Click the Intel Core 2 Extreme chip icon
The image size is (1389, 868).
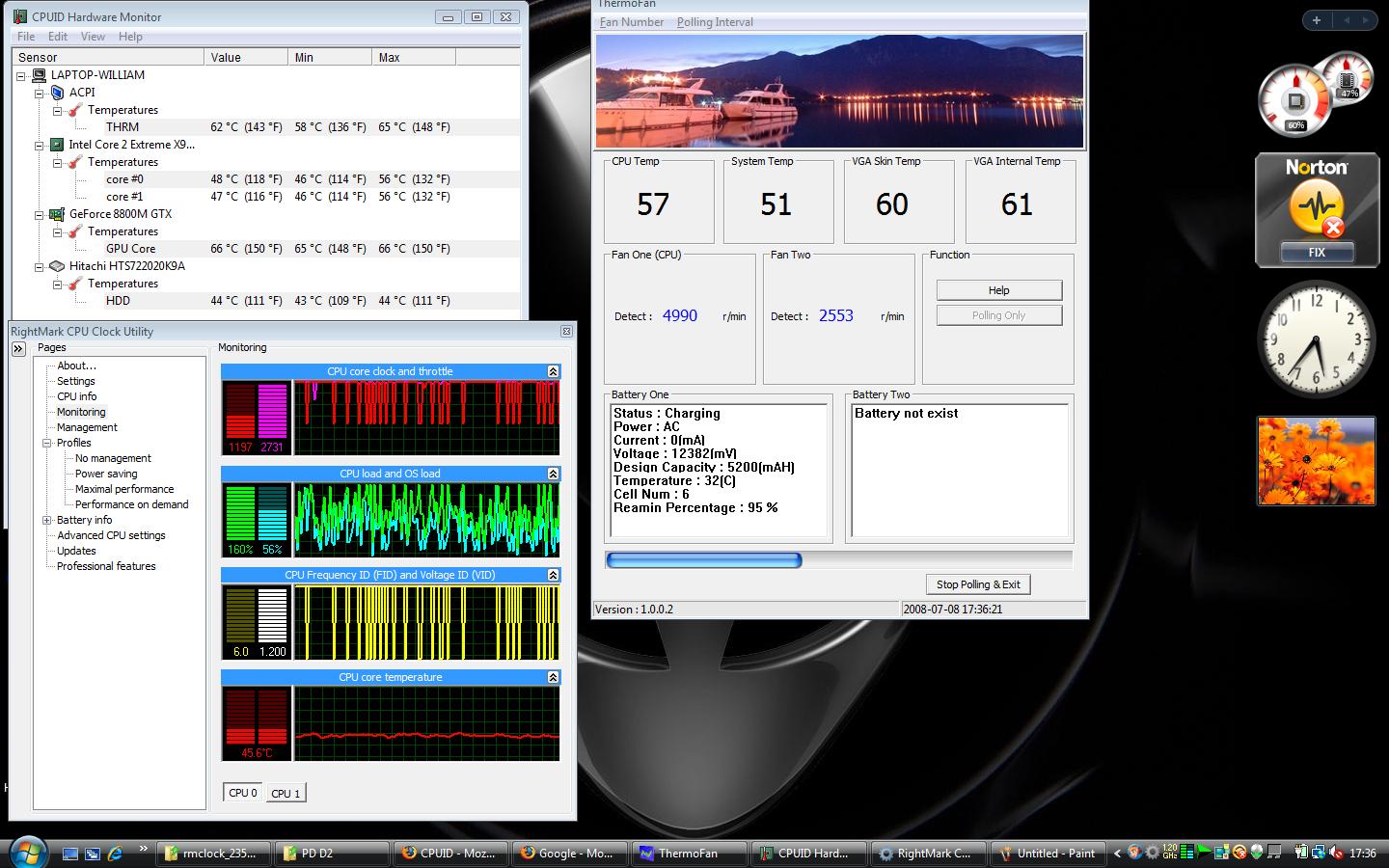pos(57,145)
